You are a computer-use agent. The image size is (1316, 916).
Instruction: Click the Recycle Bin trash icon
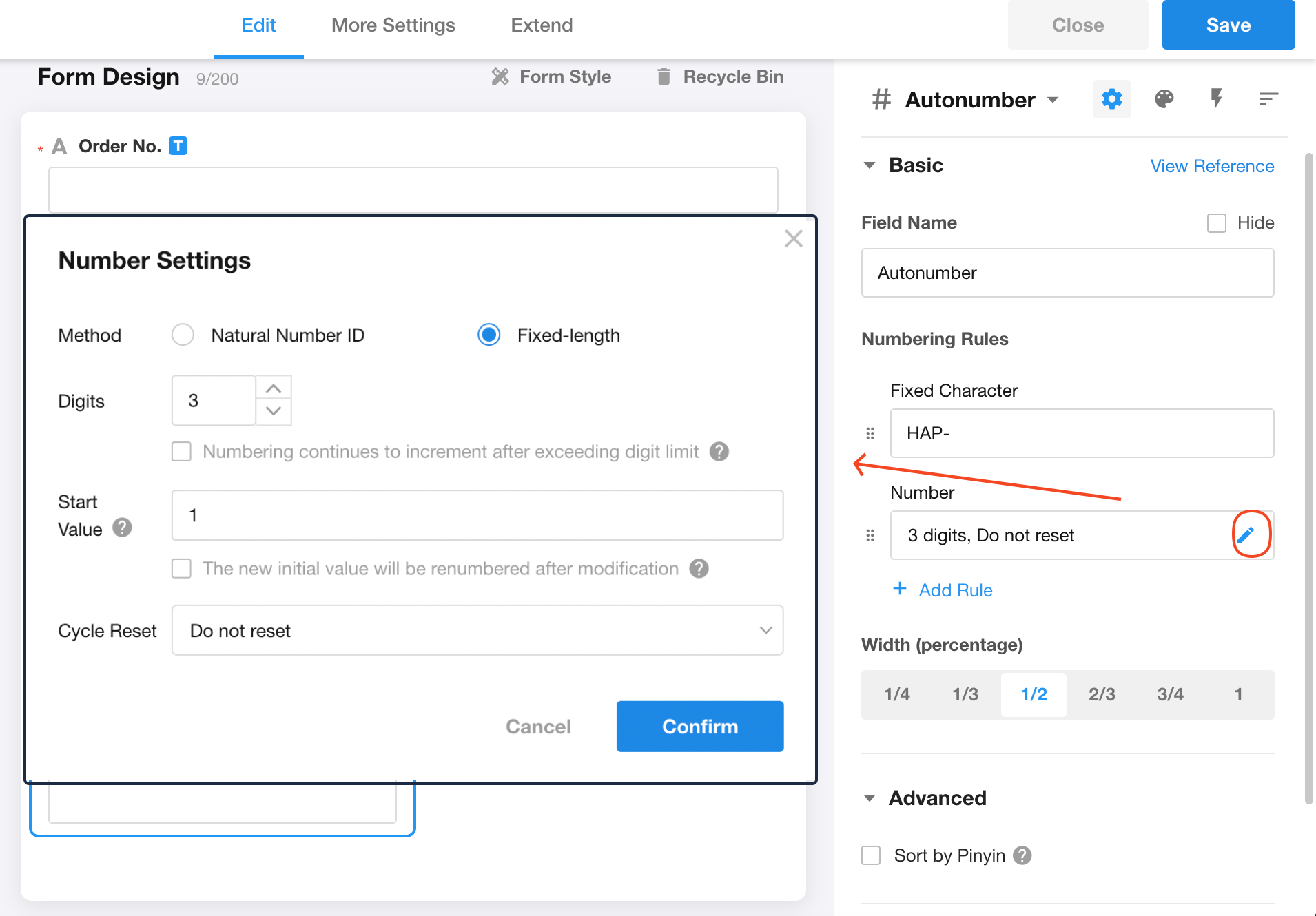(x=664, y=76)
